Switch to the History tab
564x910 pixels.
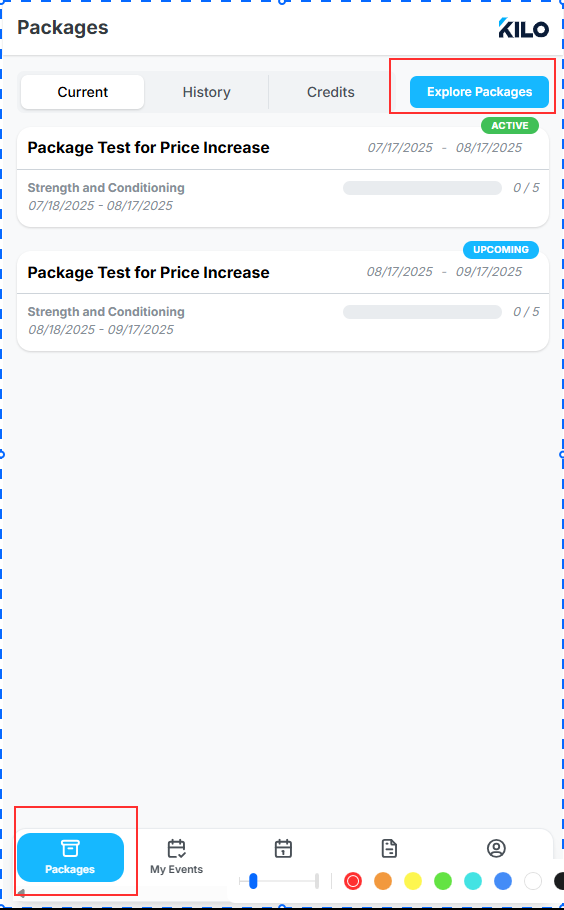(207, 92)
